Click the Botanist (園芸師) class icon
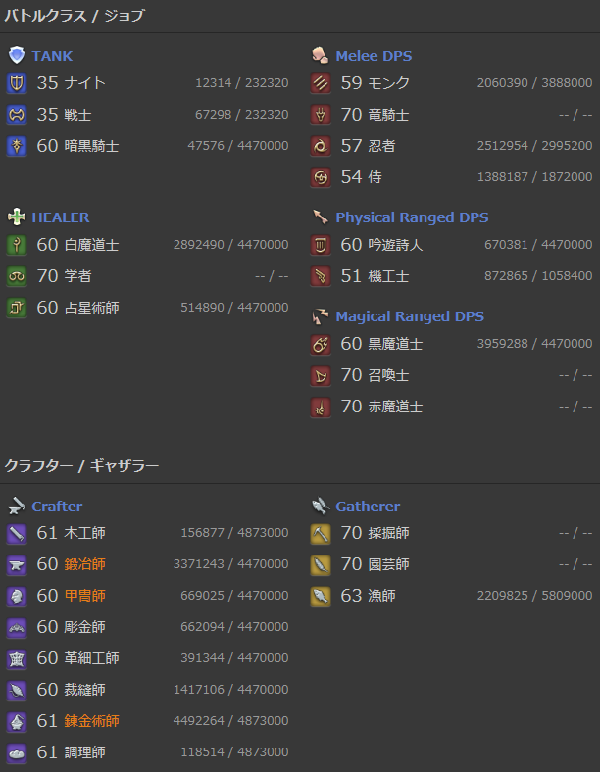The height and width of the screenshot is (772, 600). (x=320, y=565)
